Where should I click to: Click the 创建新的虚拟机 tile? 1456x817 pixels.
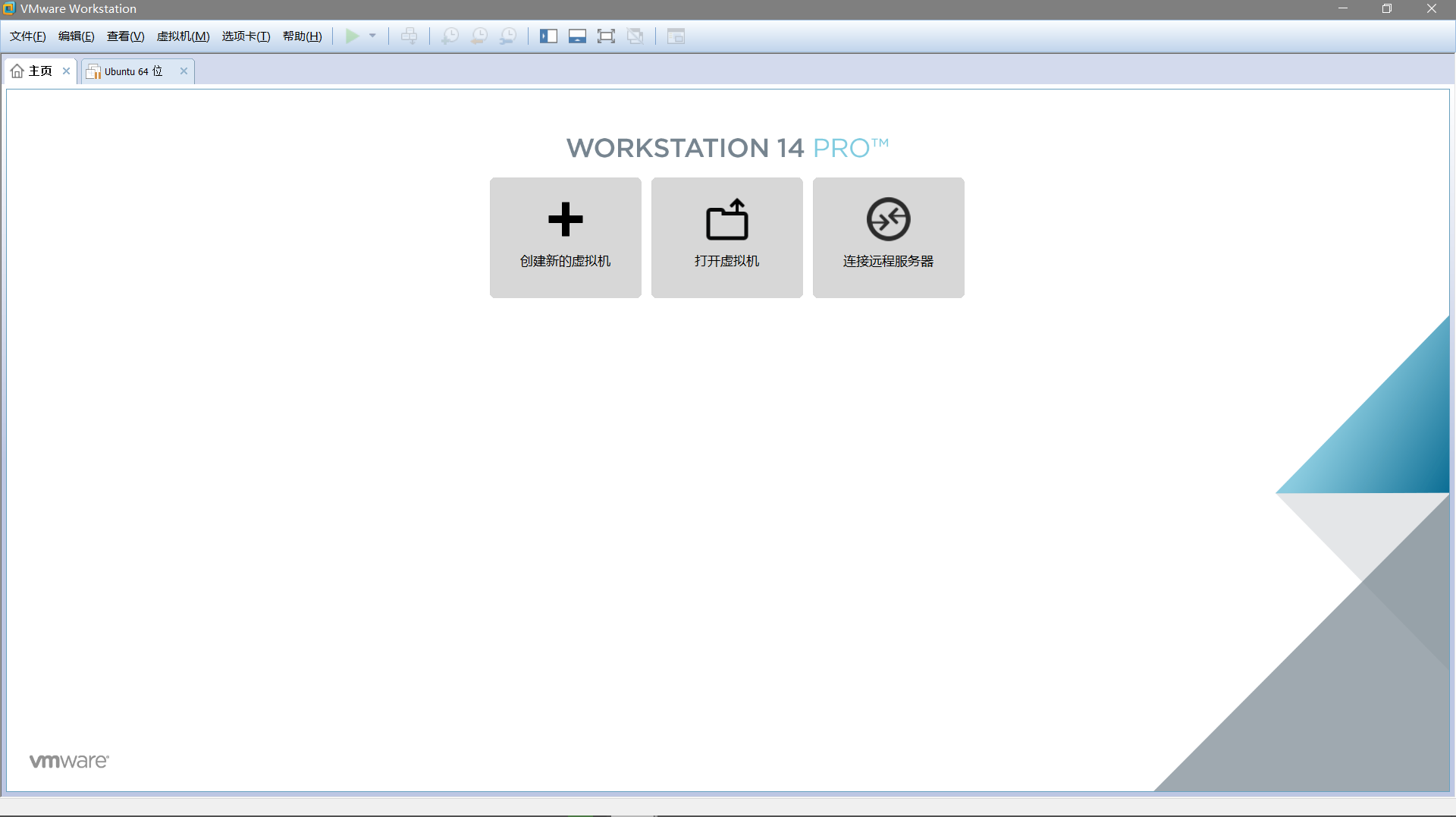coord(565,237)
